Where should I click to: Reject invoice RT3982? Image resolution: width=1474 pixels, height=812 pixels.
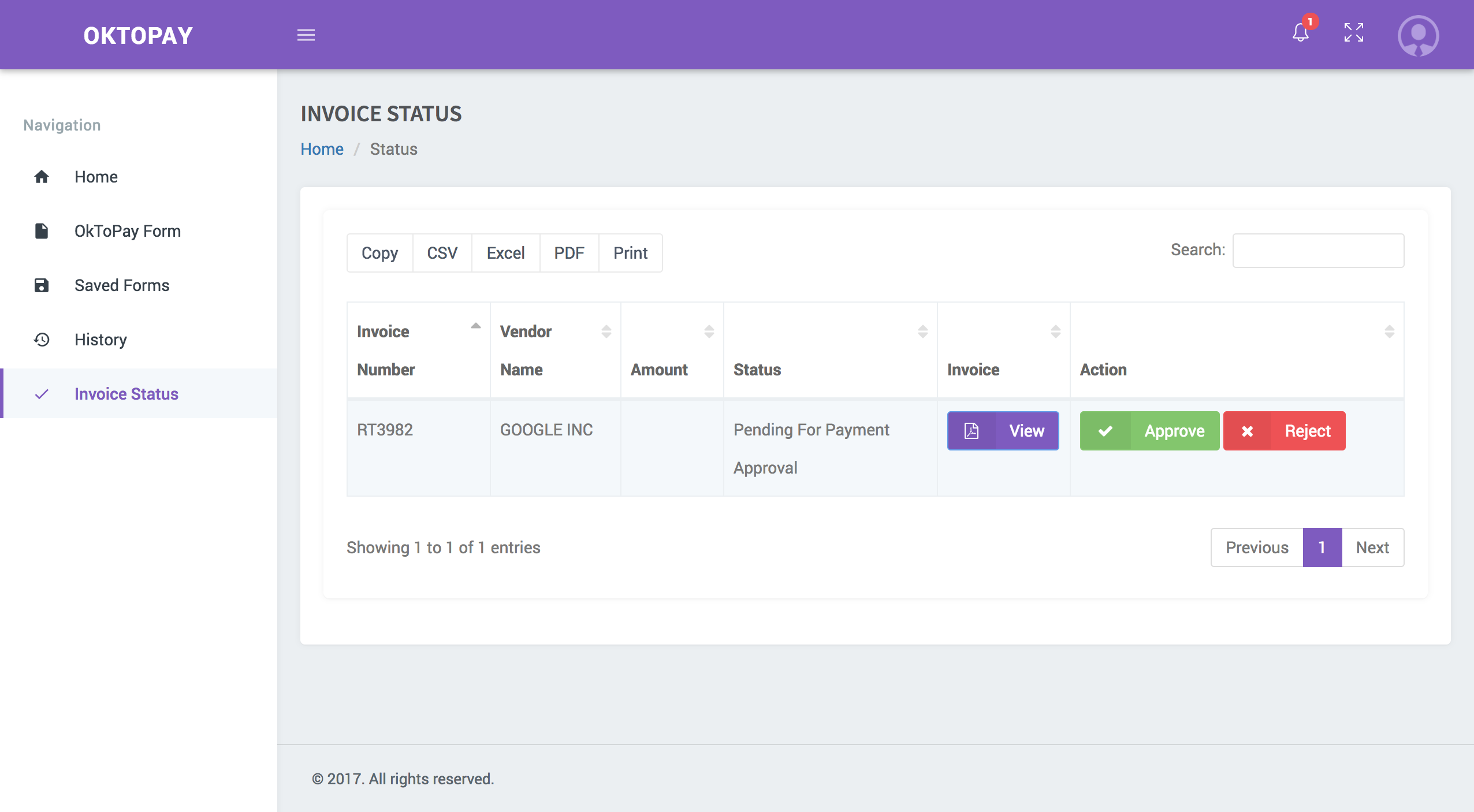coord(1285,431)
